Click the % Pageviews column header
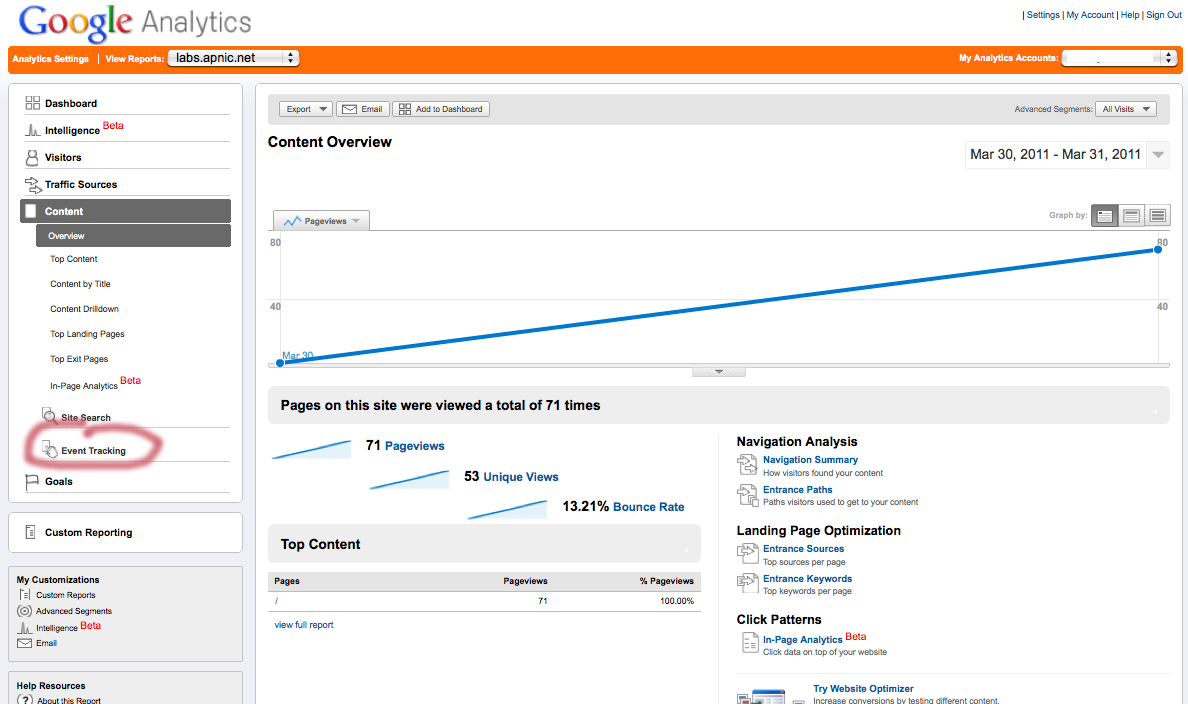1188x704 pixels. pos(667,581)
